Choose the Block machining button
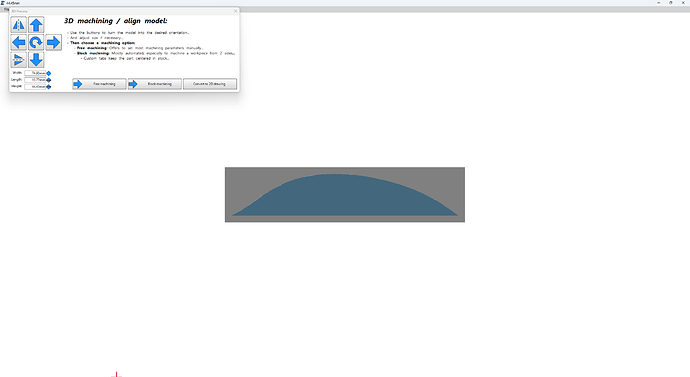The height and width of the screenshot is (377, 690). pos(154,84)
